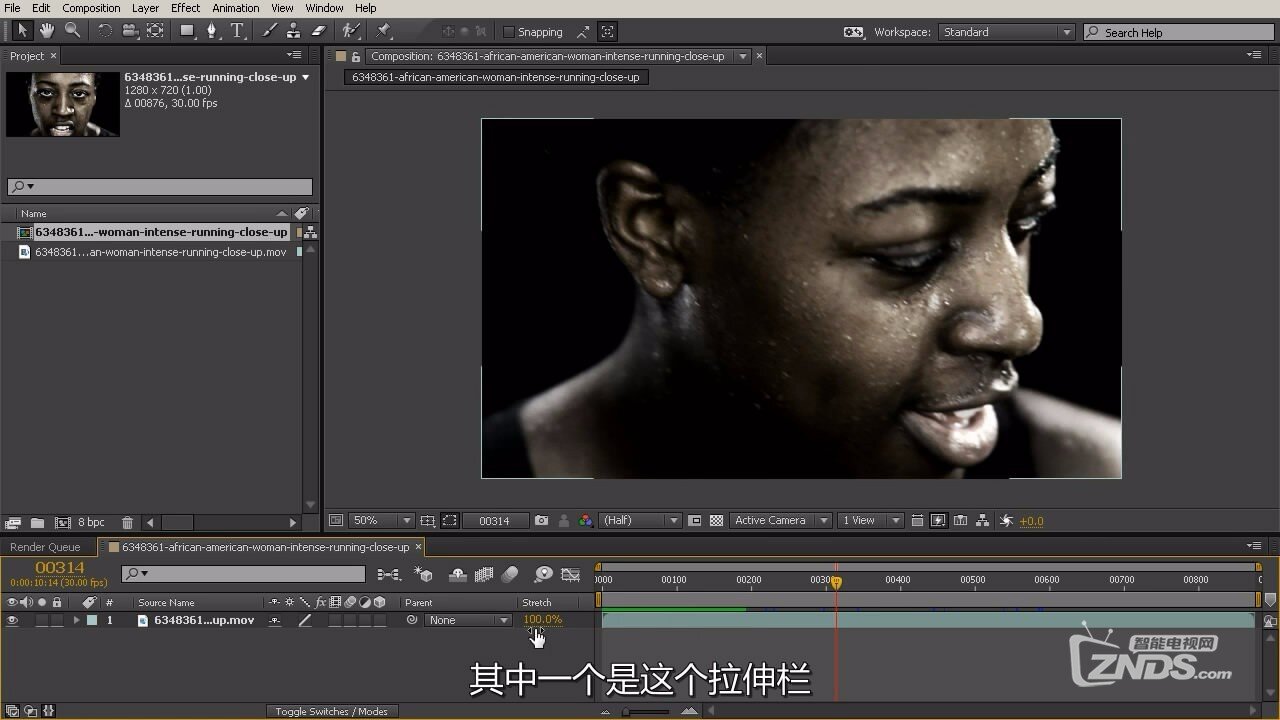Screen dimensions: 1280x720
Task: Hide layer 1 with the eye toggle
Action: 12,620
